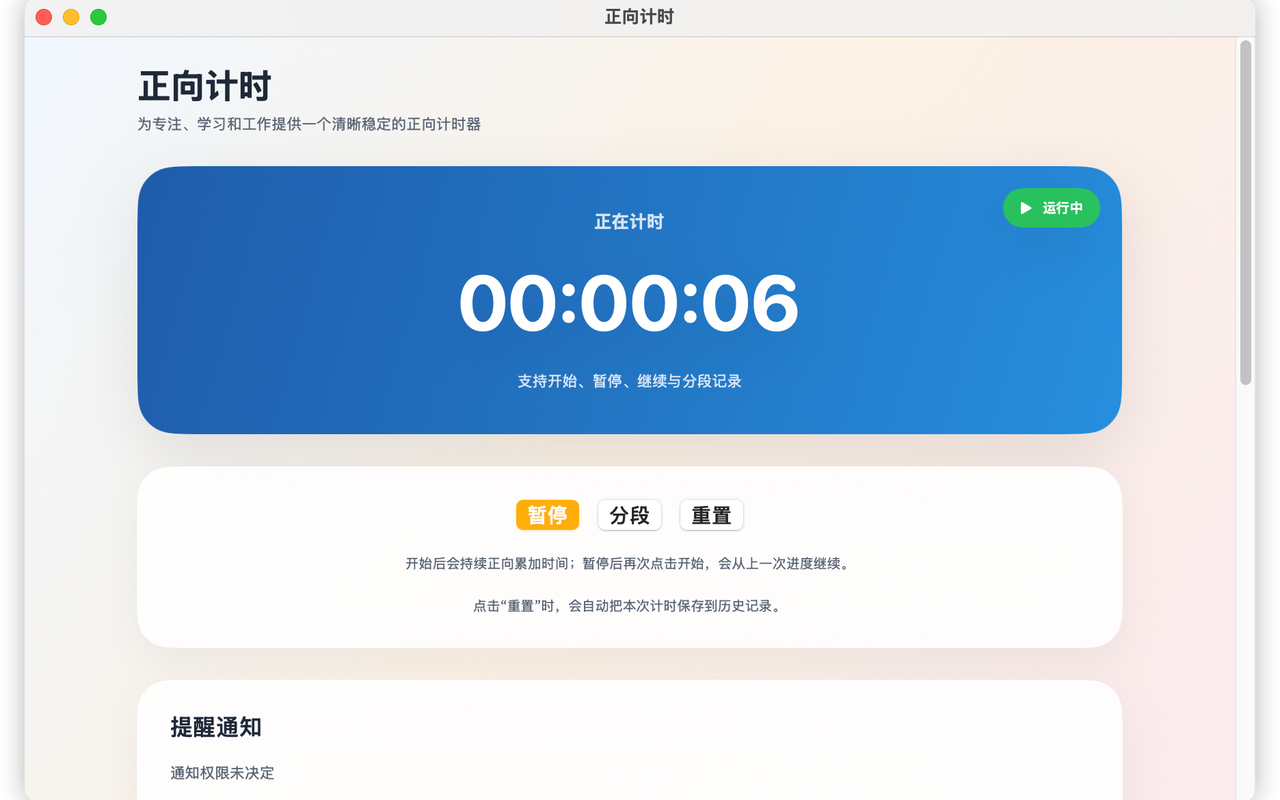Pause the timer with the 暂停 button
1280x800 pixels.
[x=547, y=515]
